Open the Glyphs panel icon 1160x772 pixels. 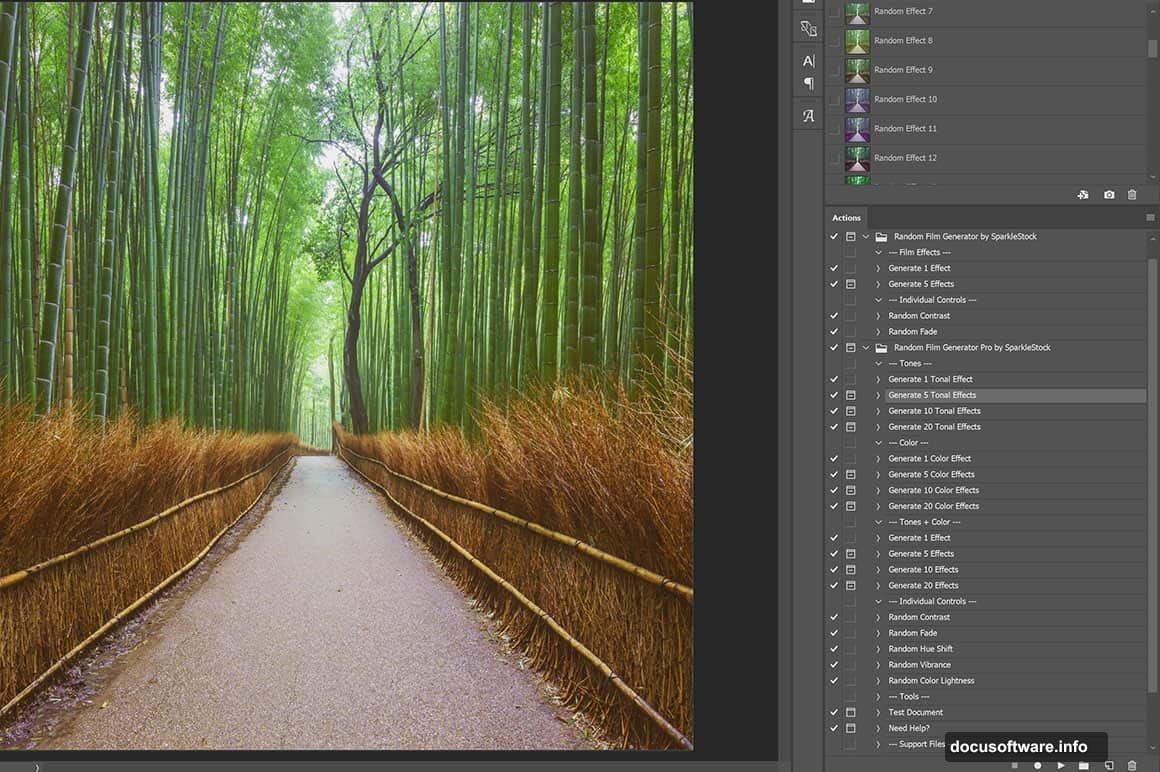click(x=807, y=115)
